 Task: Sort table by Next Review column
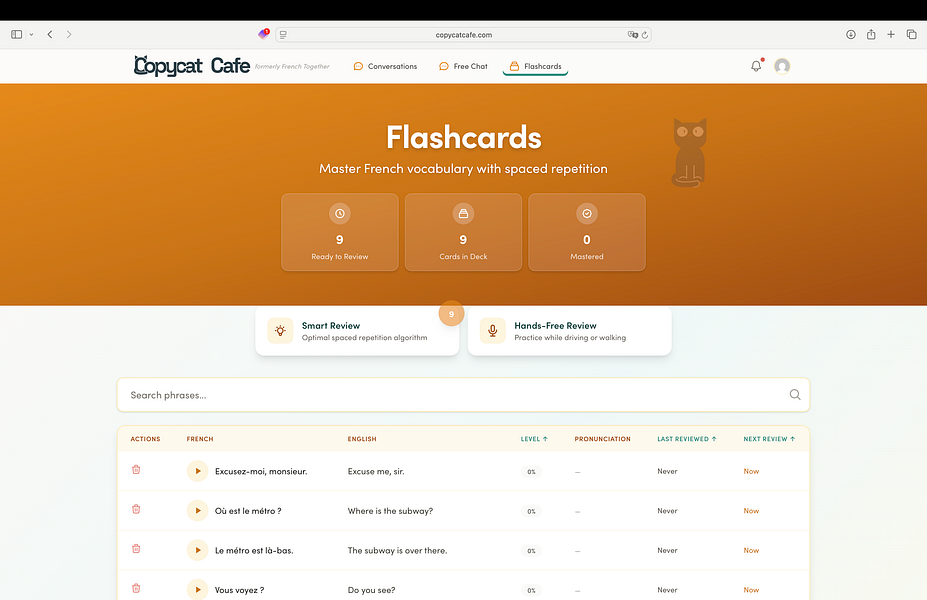click(x=769, y=439)
